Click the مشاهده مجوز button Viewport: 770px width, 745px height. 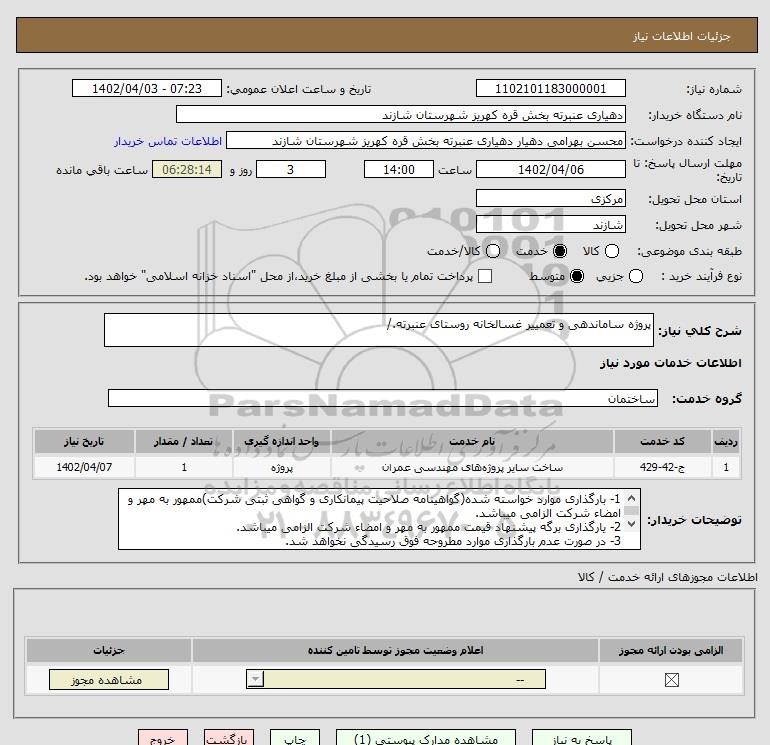click(109, 680)
